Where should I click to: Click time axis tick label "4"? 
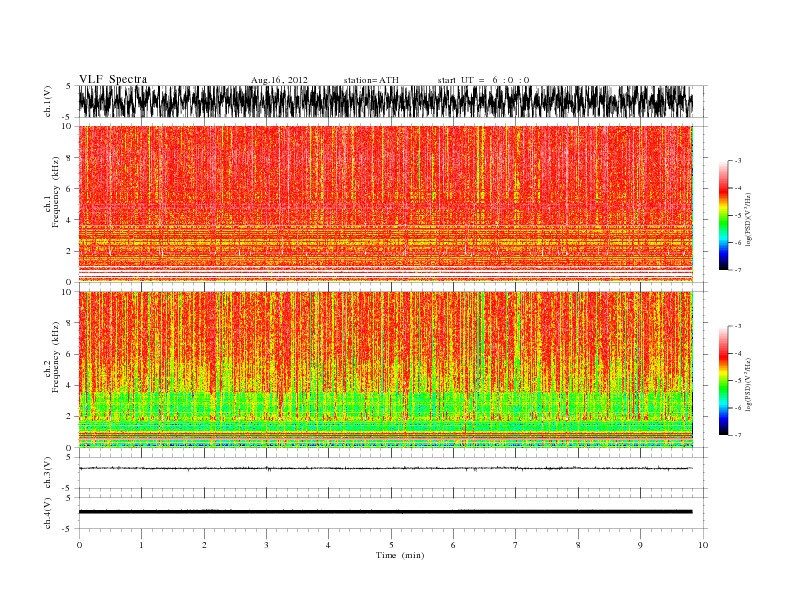[328, 545]
